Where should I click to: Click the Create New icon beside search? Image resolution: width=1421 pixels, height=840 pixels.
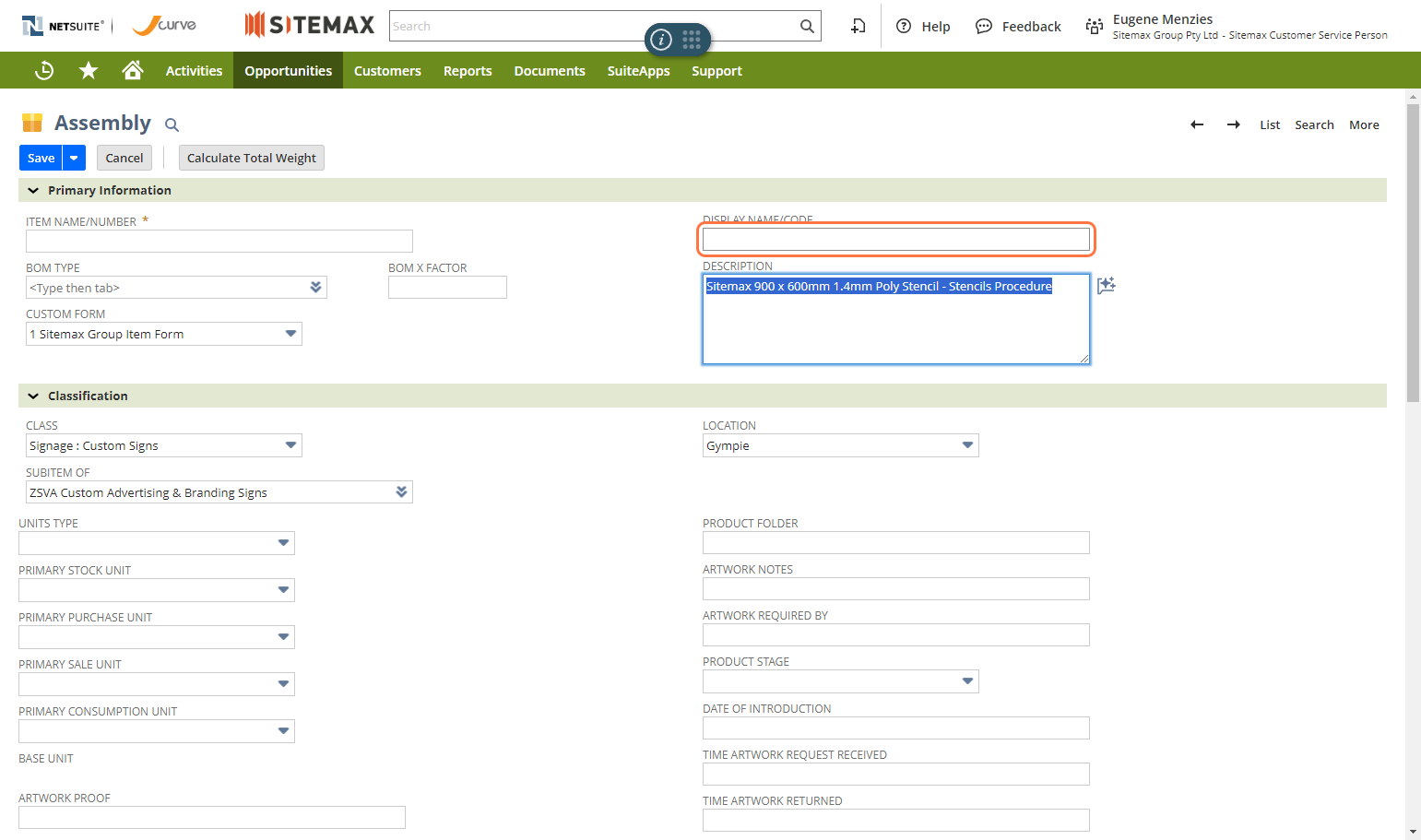tap(859, 26)
